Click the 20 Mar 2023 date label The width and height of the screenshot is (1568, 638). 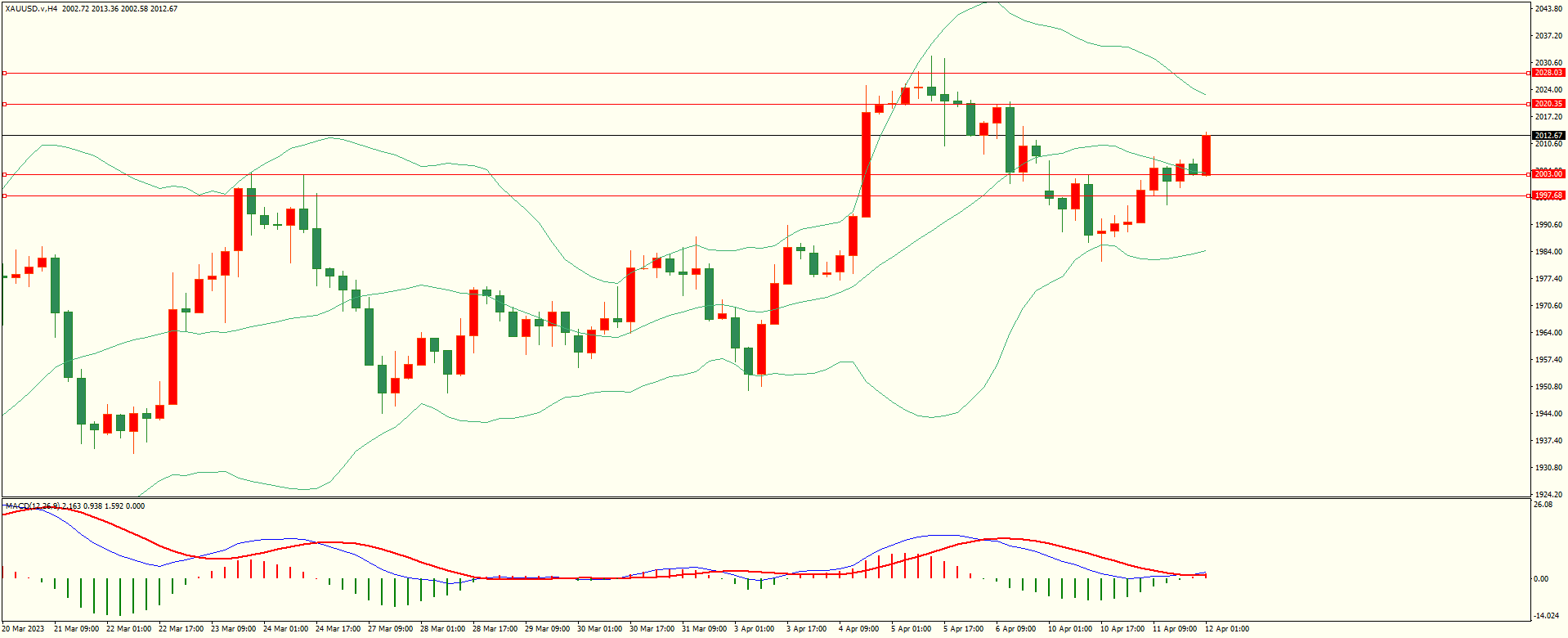pyautogui.click(x=23, y=629)
